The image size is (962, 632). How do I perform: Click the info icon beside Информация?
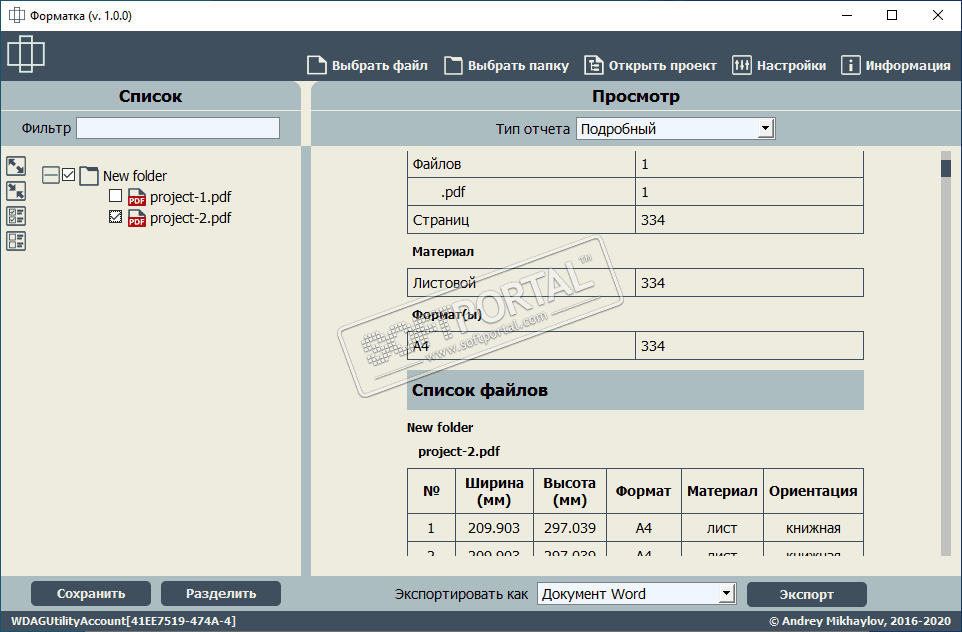point(850,65)
